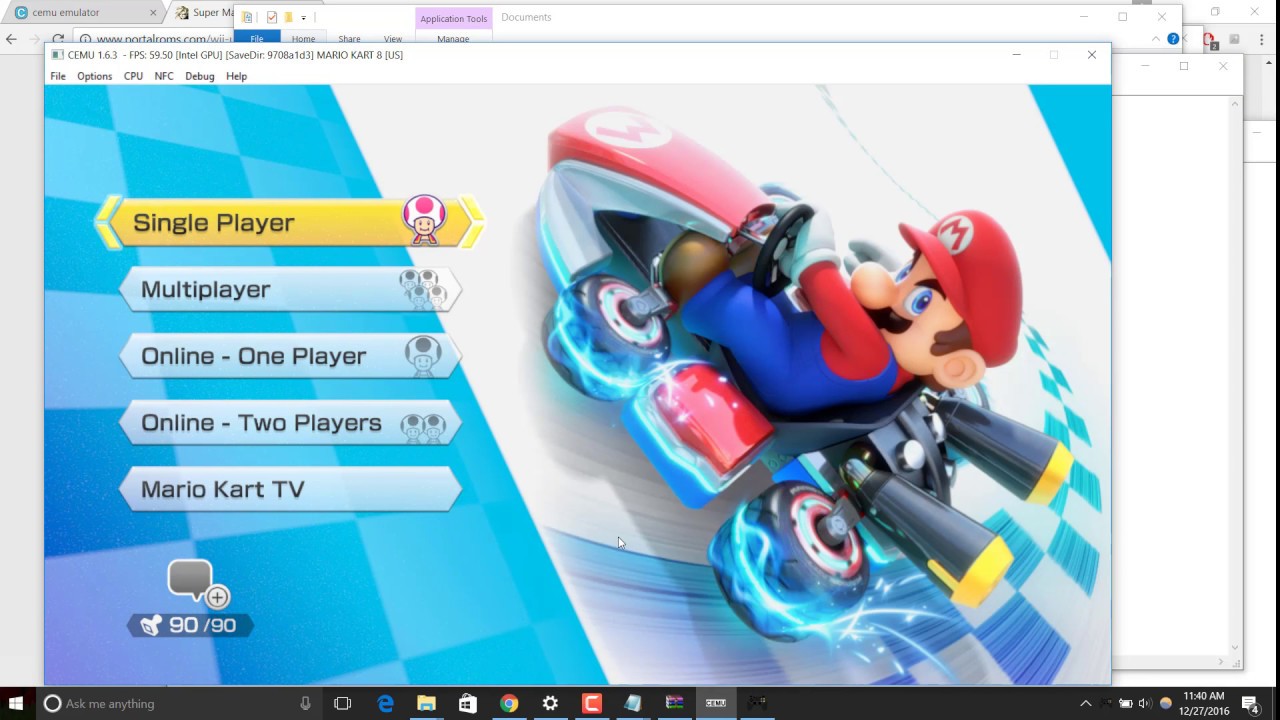Open File Explorer from the taskbar
Screen dimensions: 1280x720
[x=426, y=703]
